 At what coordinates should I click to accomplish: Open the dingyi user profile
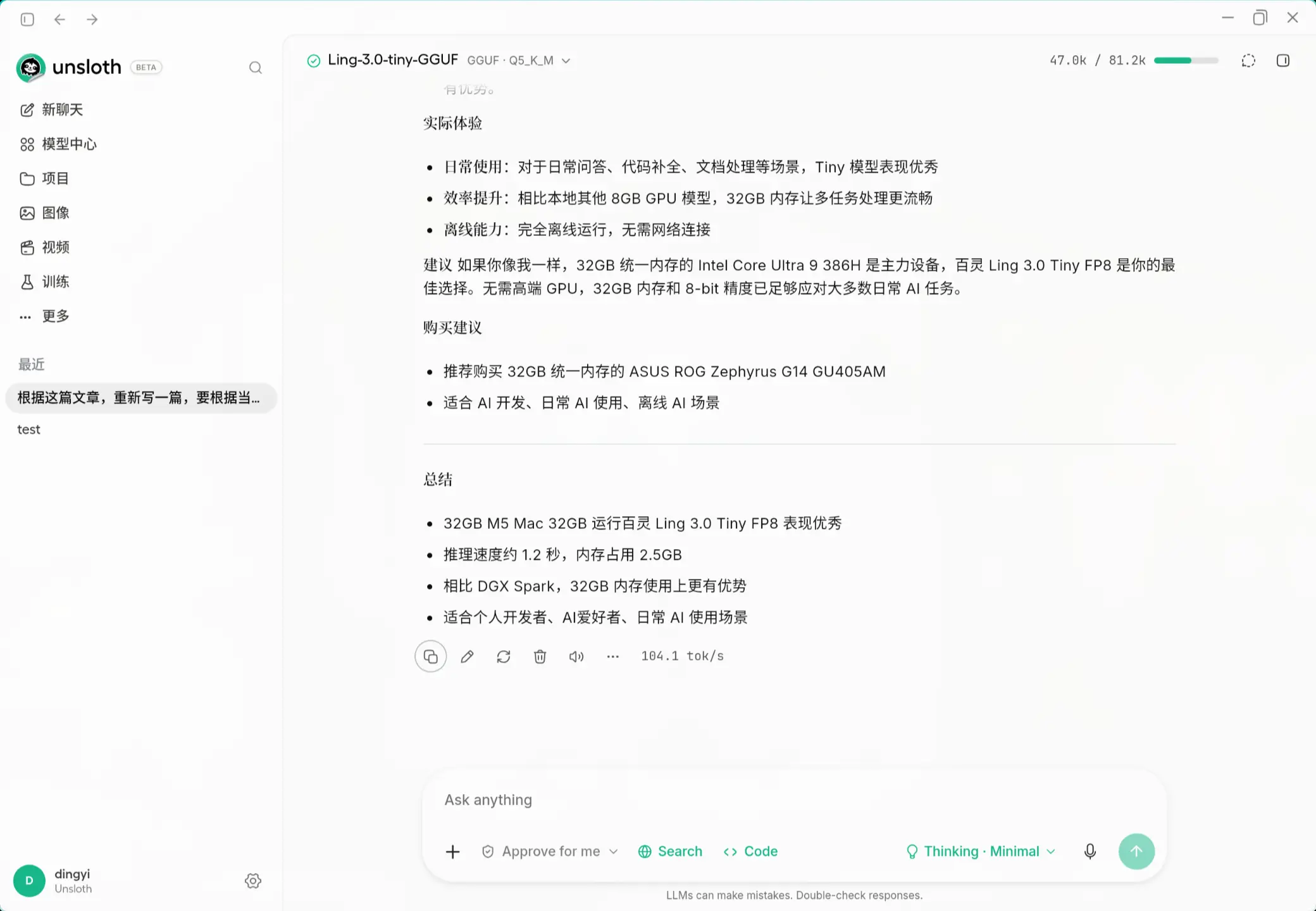(54, 881)
